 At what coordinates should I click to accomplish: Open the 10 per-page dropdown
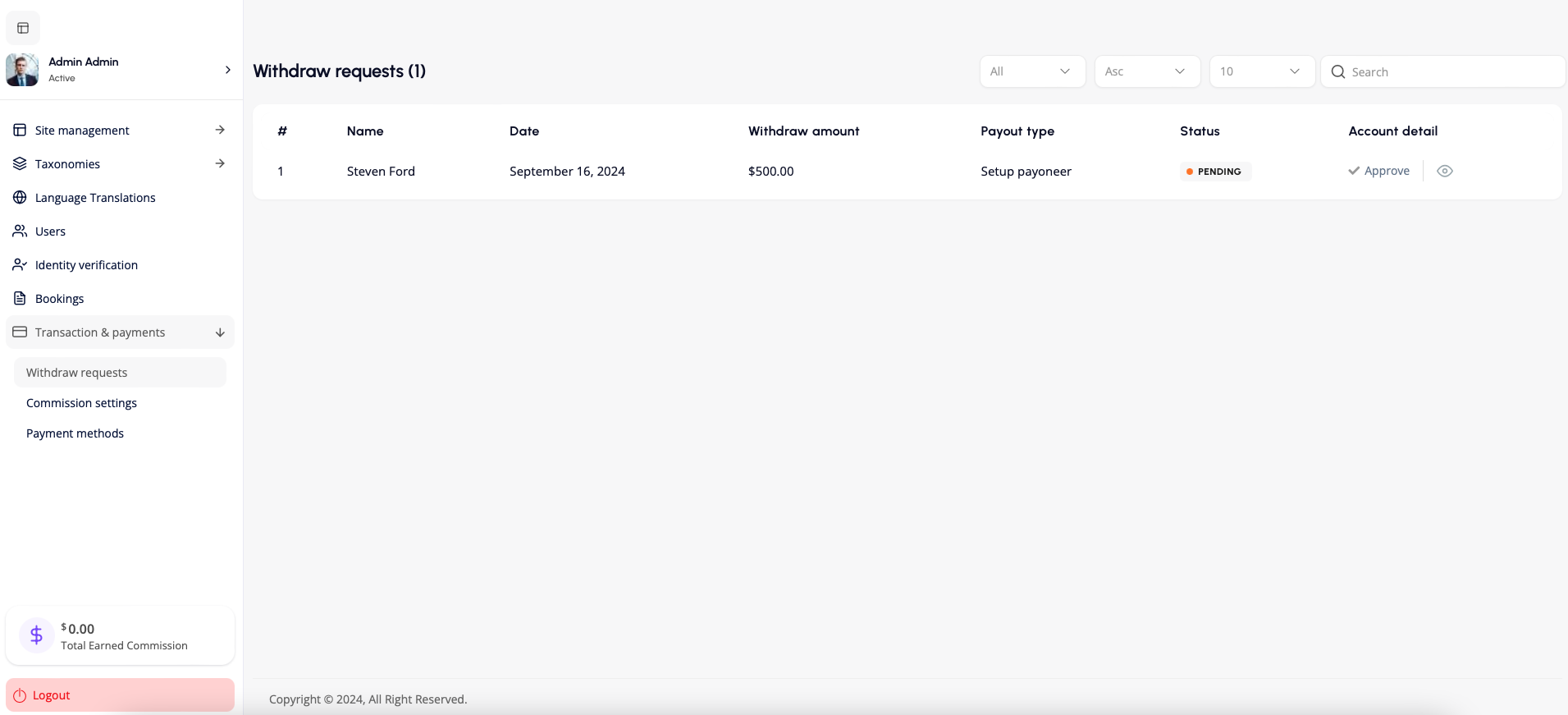(1262, 71)
